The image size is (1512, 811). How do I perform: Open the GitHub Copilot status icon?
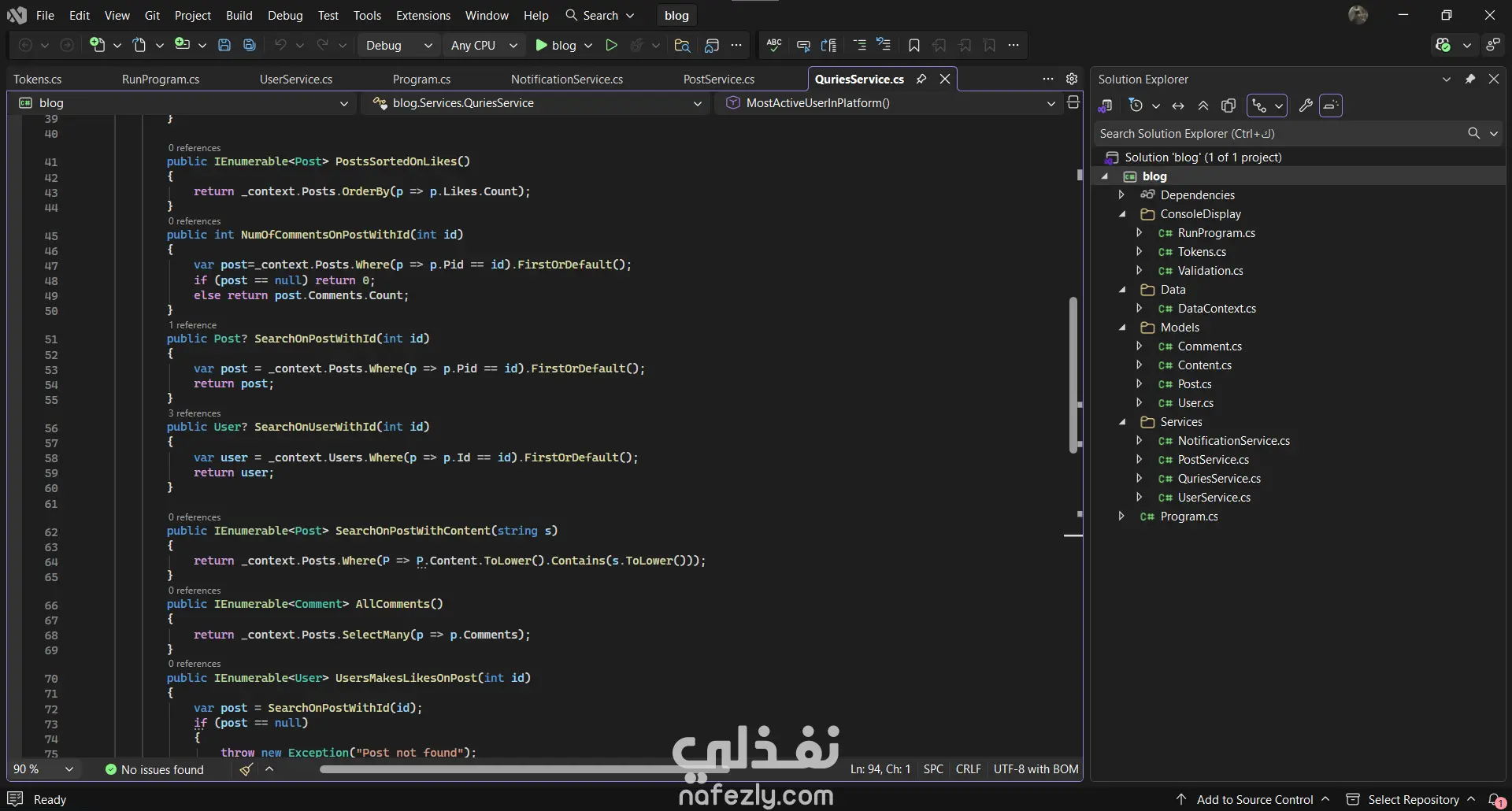click(1443, 45)
